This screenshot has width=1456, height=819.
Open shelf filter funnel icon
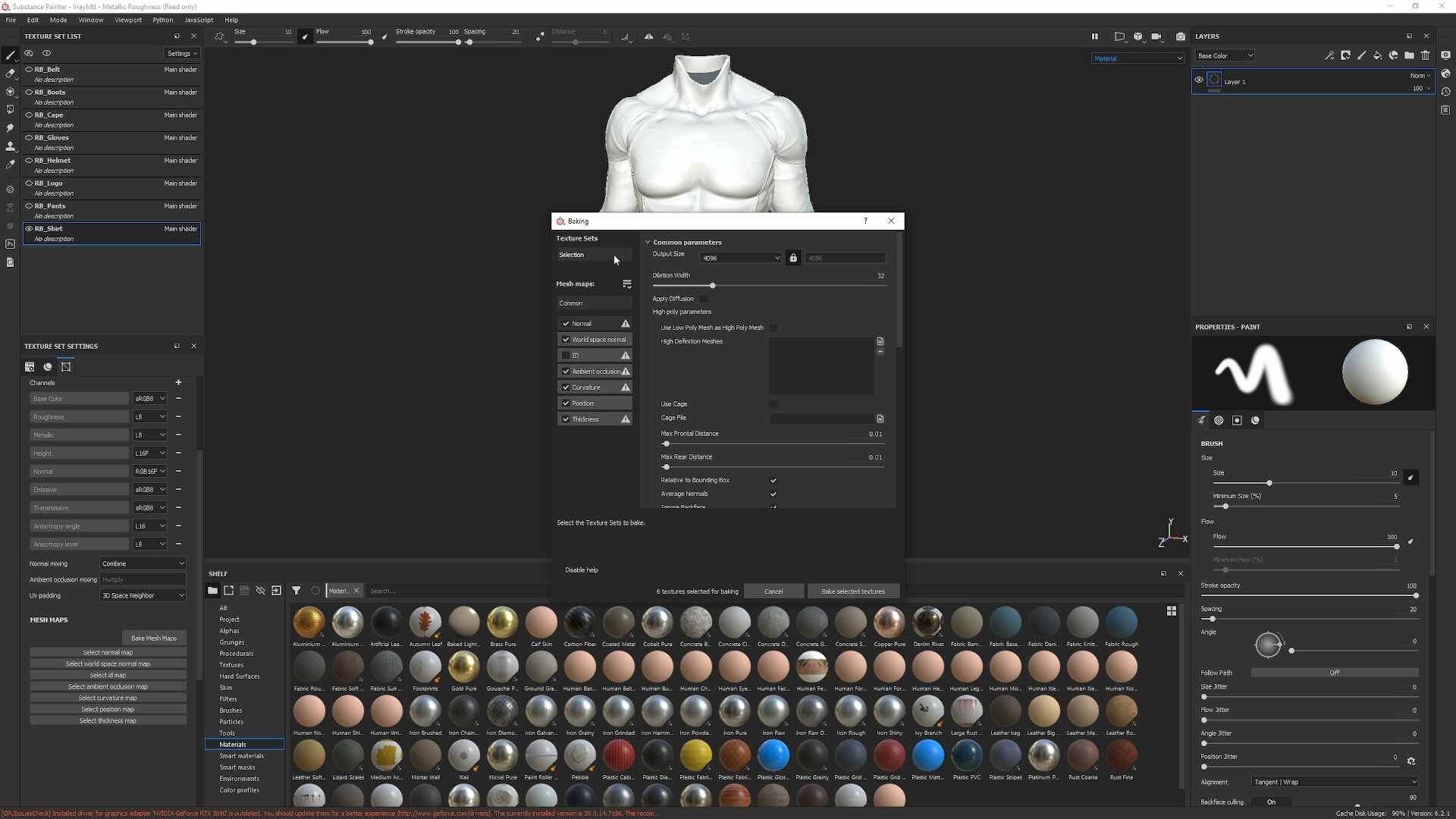point(297,591)
